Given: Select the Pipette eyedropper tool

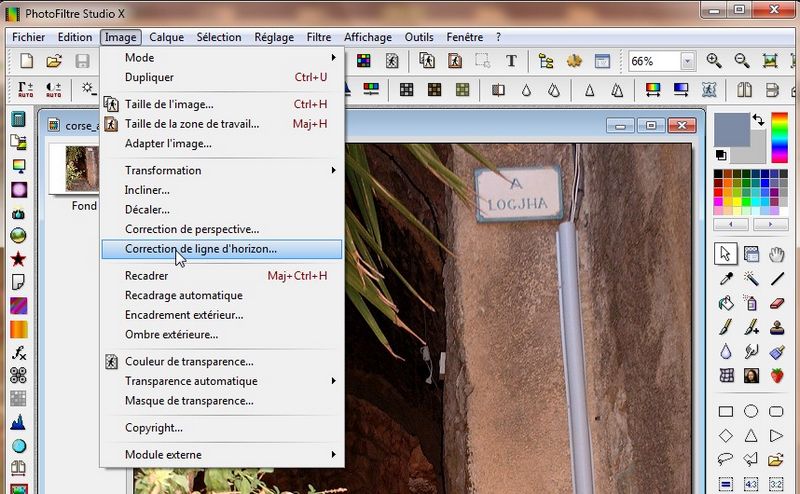Looking at the screenshot, I should 726,279.
